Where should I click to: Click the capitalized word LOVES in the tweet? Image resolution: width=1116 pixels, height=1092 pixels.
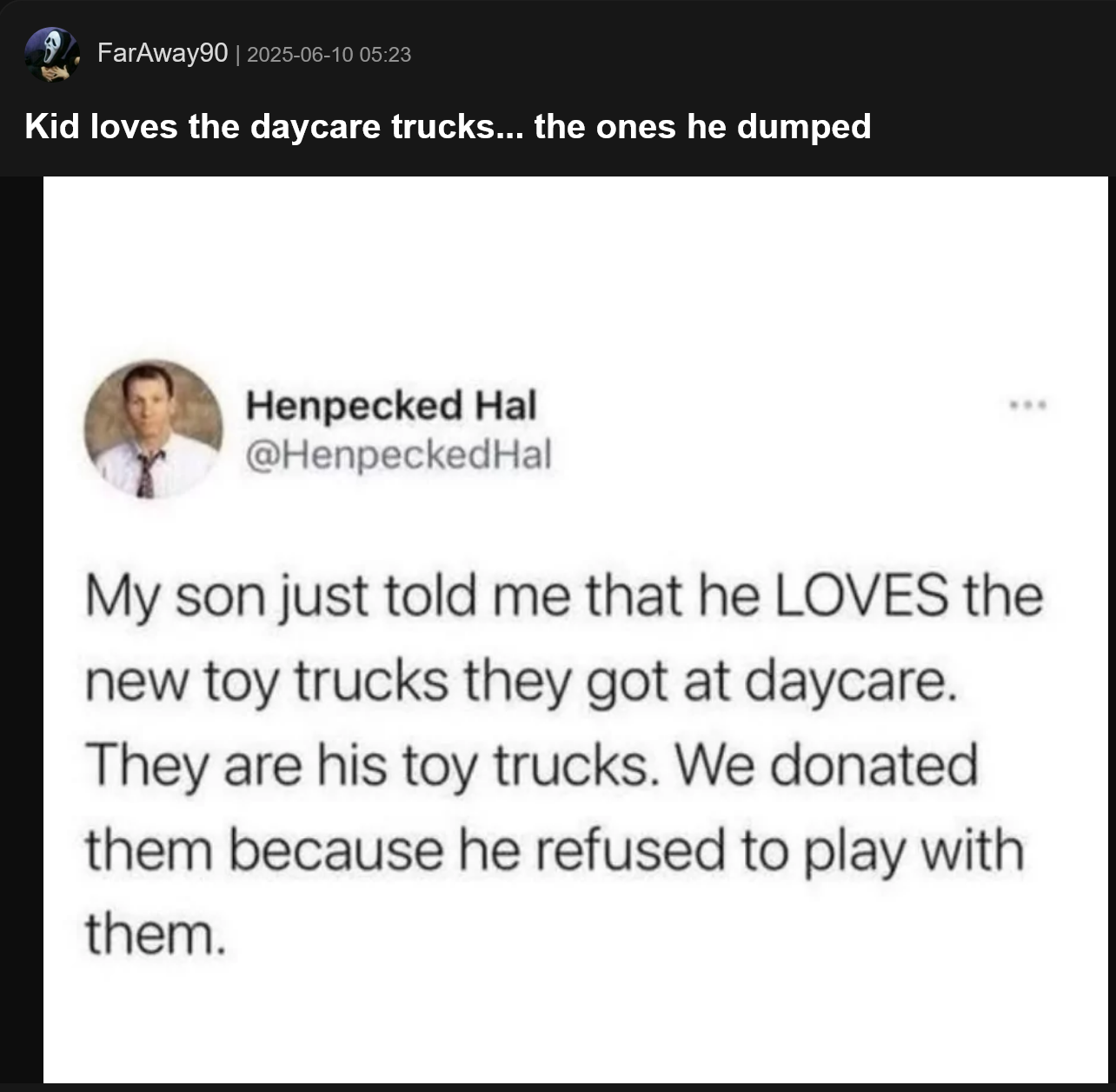(860, 596)
